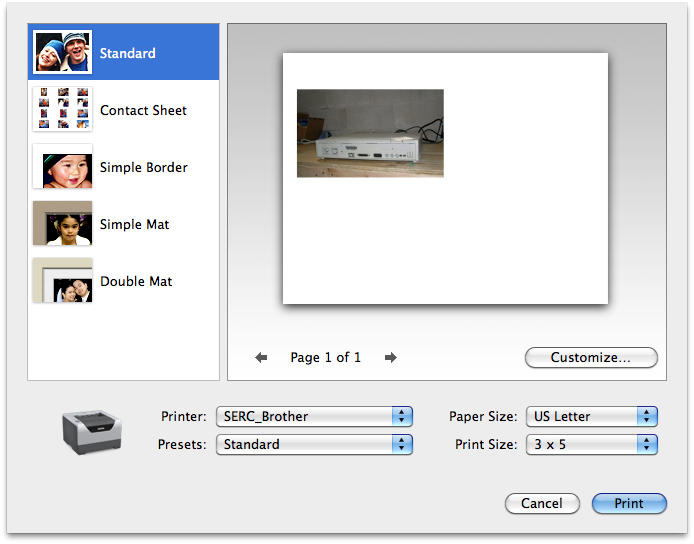Viewport: 694px width, 544px height.
Task: Choose the Contact Sheet theme
Action: coord(123,109)
